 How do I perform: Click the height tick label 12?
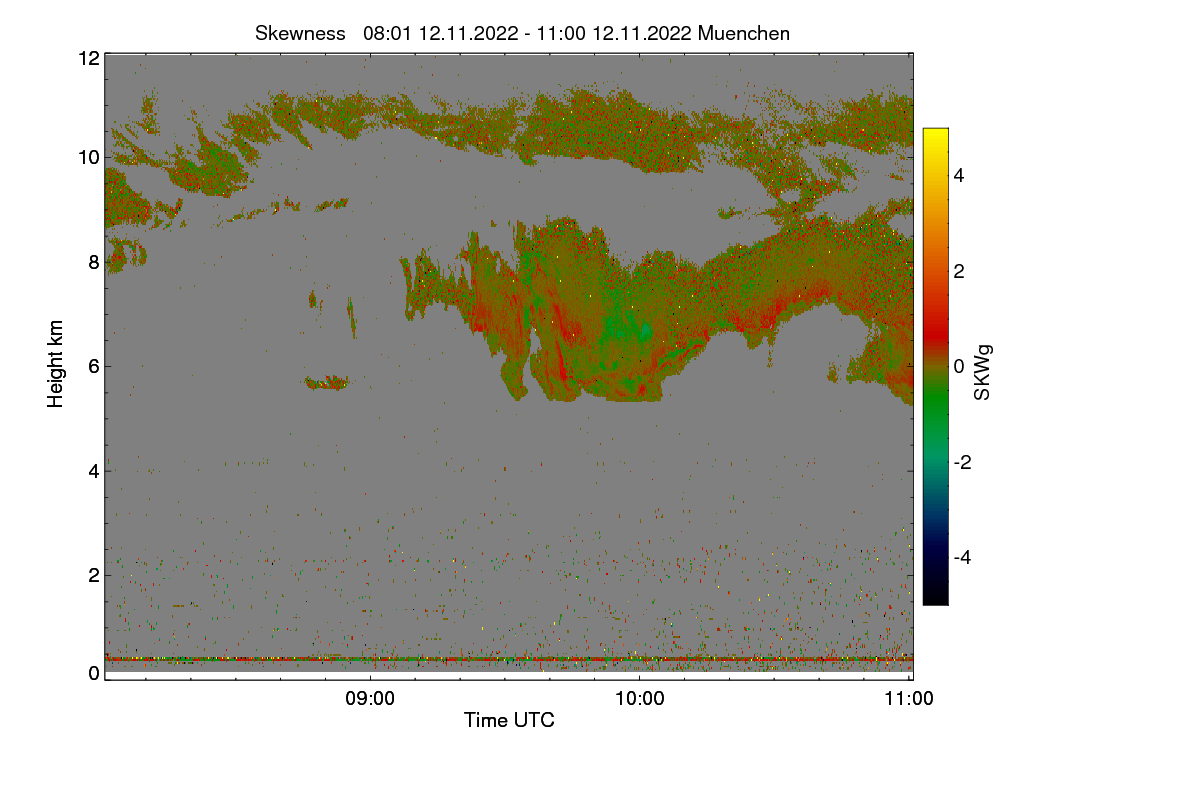88,58
